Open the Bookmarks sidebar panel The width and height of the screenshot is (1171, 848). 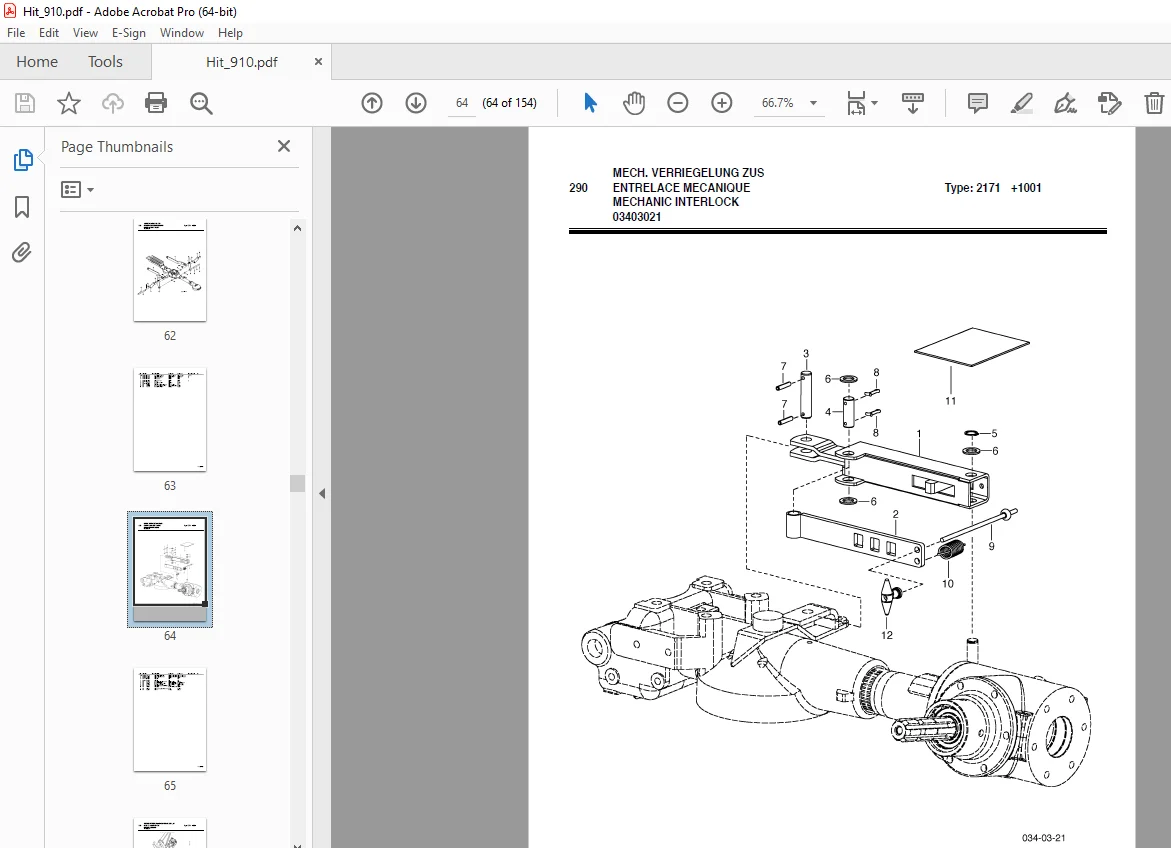[22, 207]
